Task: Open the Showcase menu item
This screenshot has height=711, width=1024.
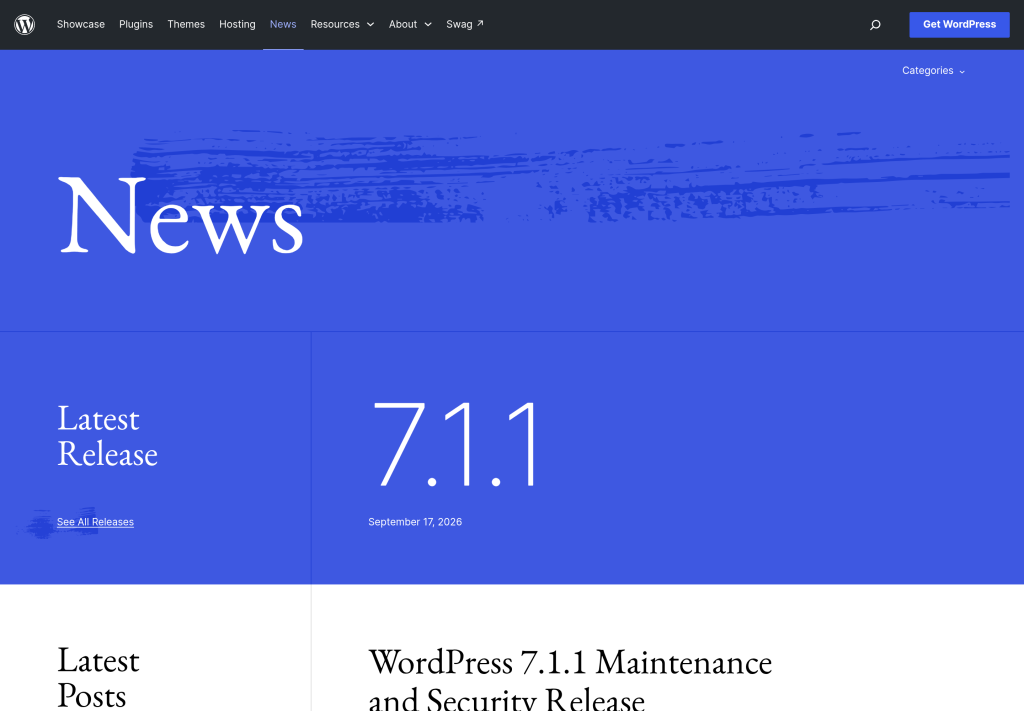Action: 81,24
